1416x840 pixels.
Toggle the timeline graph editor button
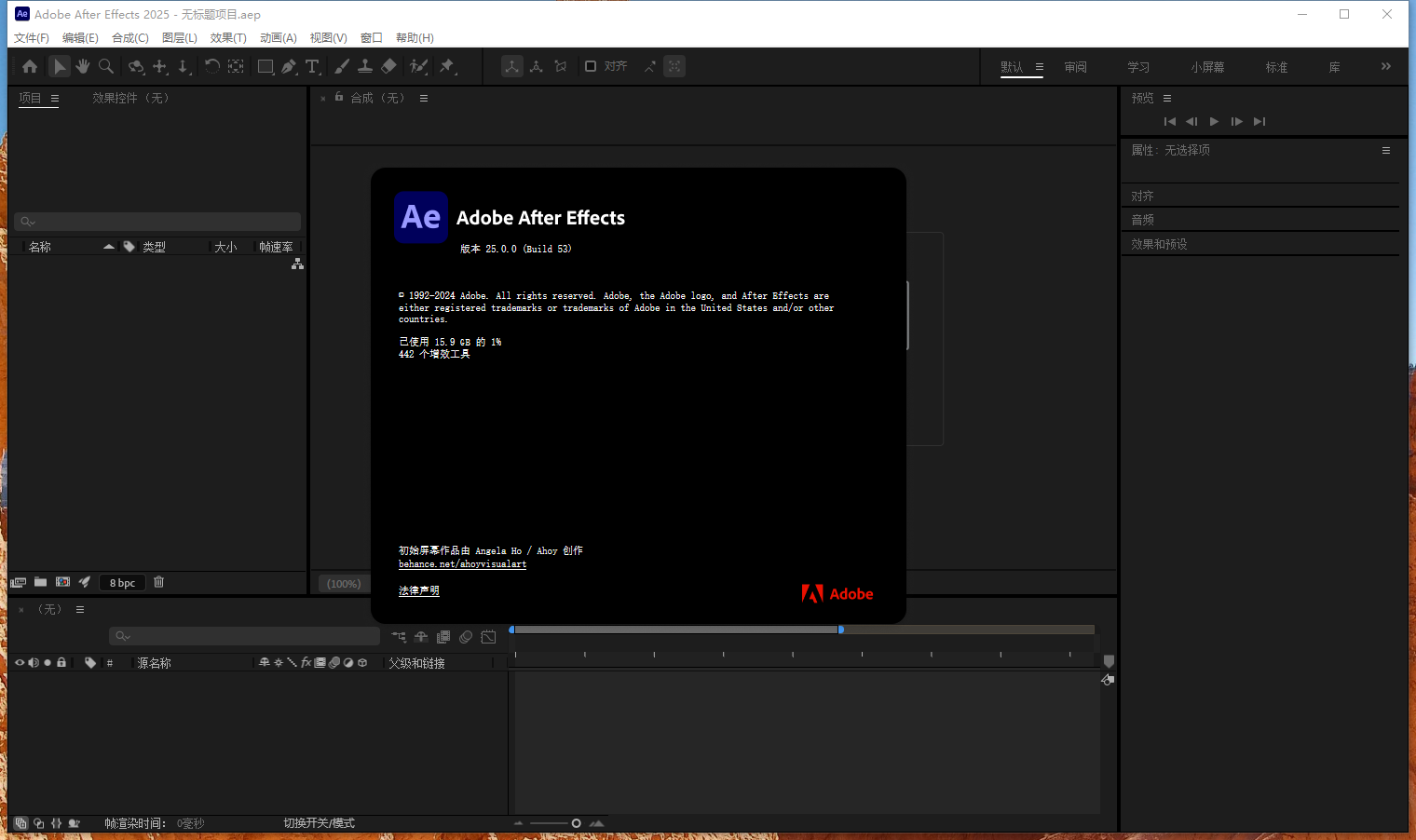pyautogui.click(x=488, y=637)
